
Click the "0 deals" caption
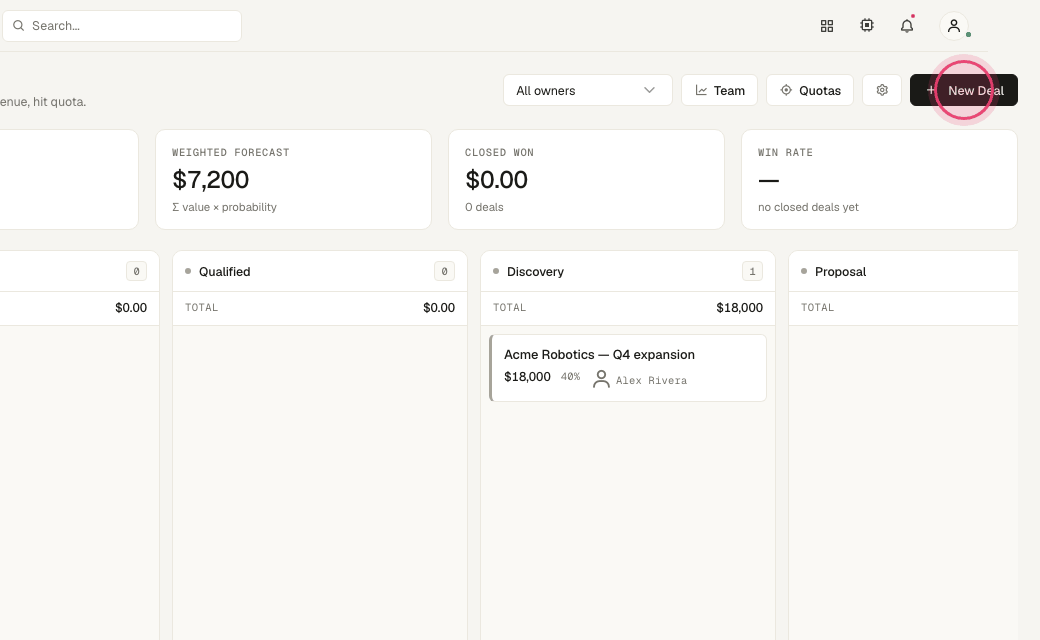point(484,207)
